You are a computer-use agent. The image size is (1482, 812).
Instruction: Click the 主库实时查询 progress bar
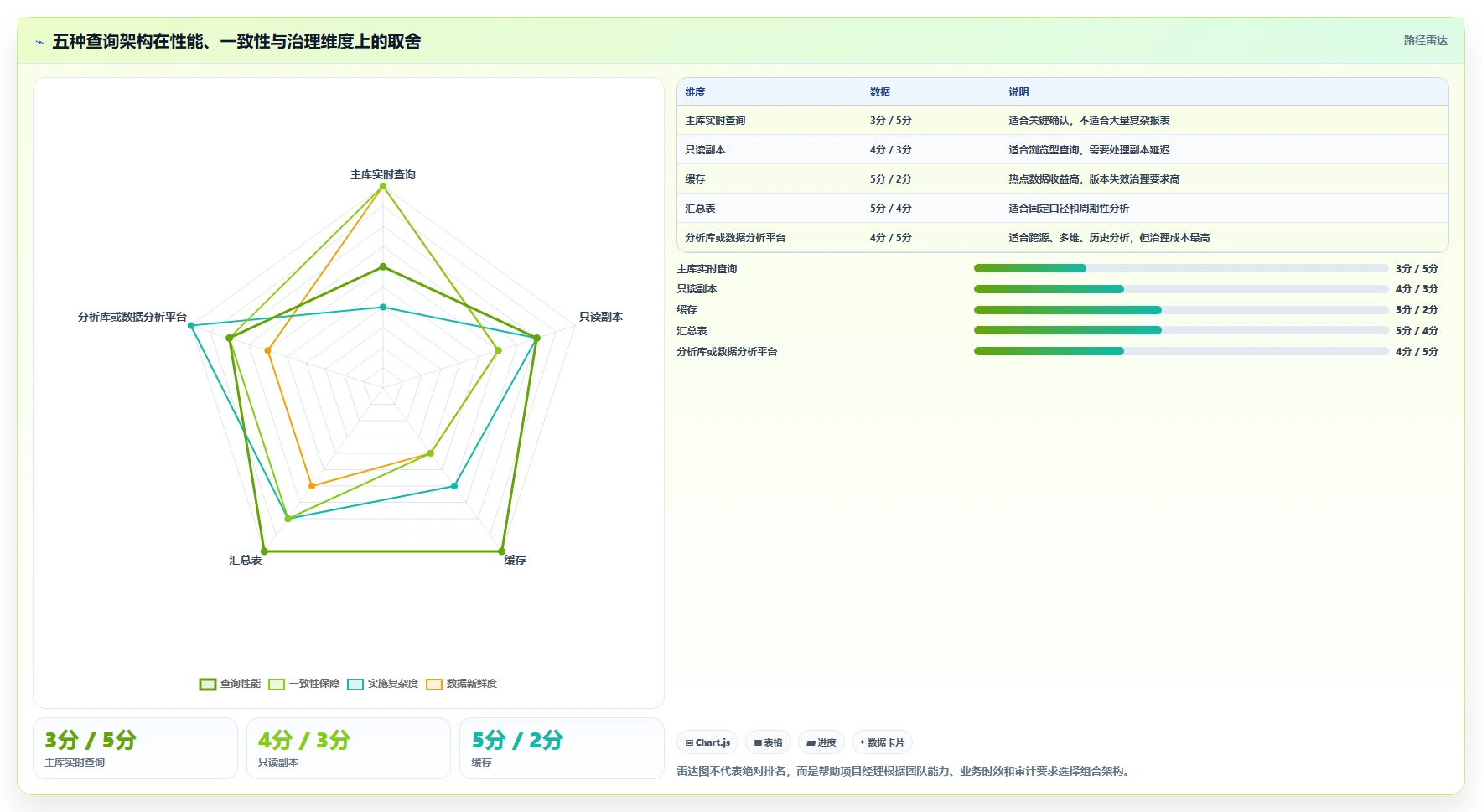tap(1181, 268)
